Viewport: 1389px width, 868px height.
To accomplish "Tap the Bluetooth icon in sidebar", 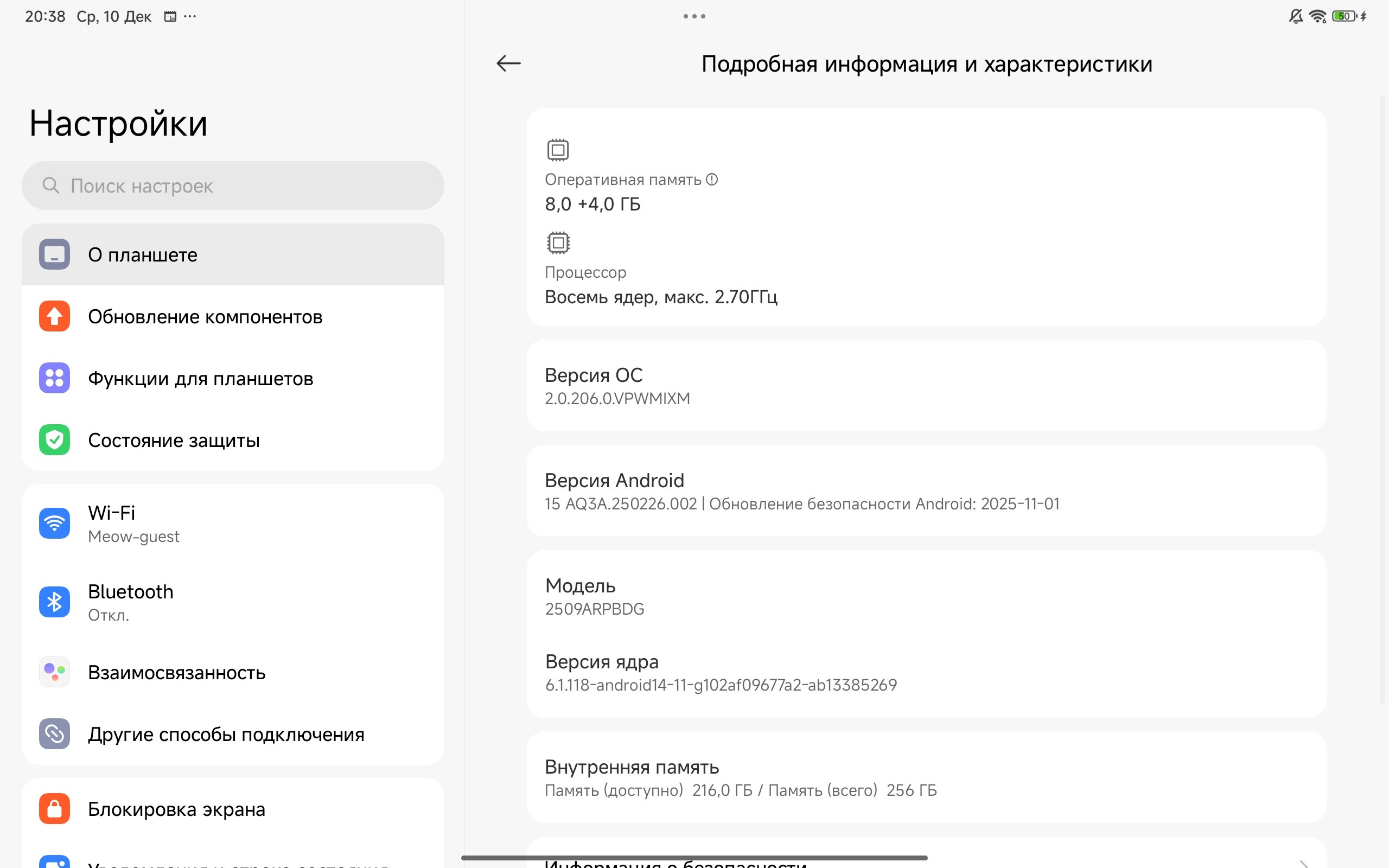I will click(54, 602).
